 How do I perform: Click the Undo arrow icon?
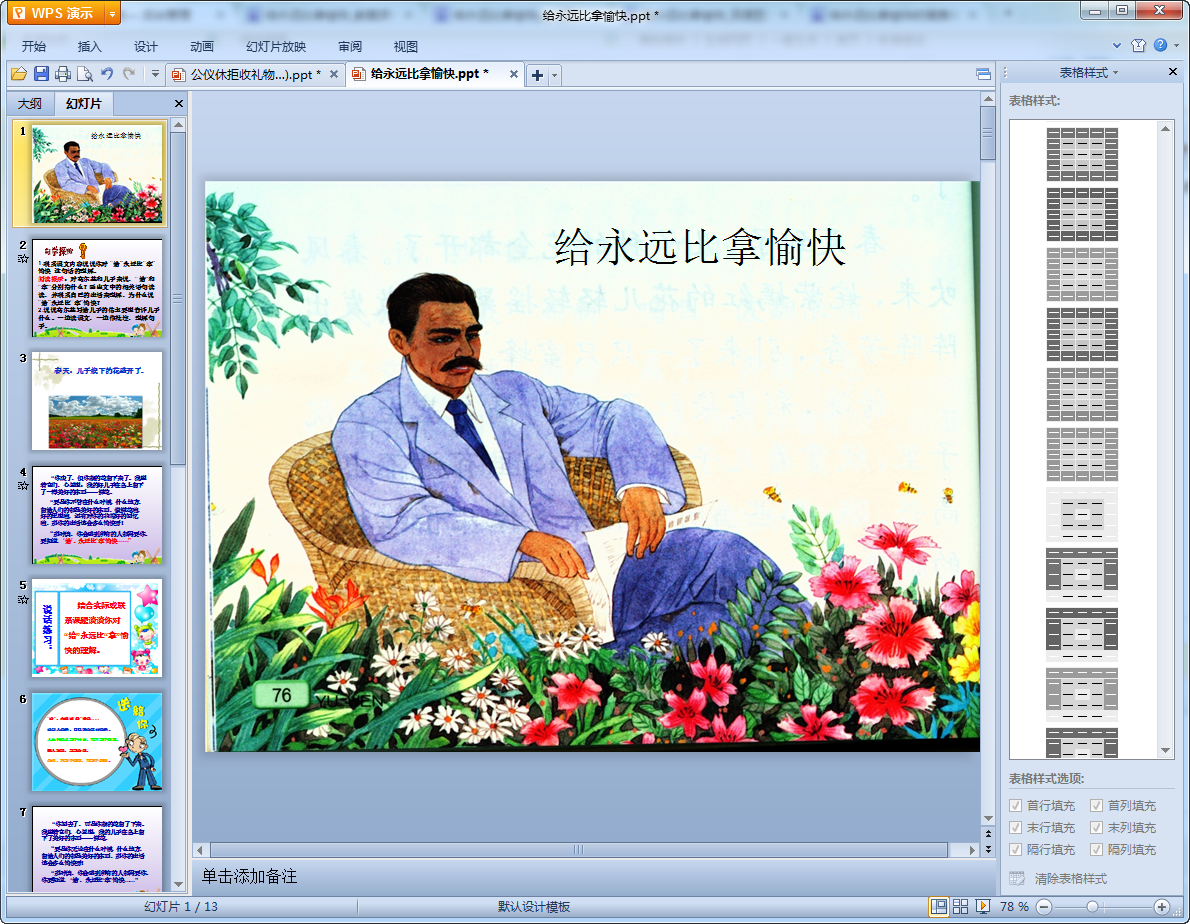coord(107,74)
